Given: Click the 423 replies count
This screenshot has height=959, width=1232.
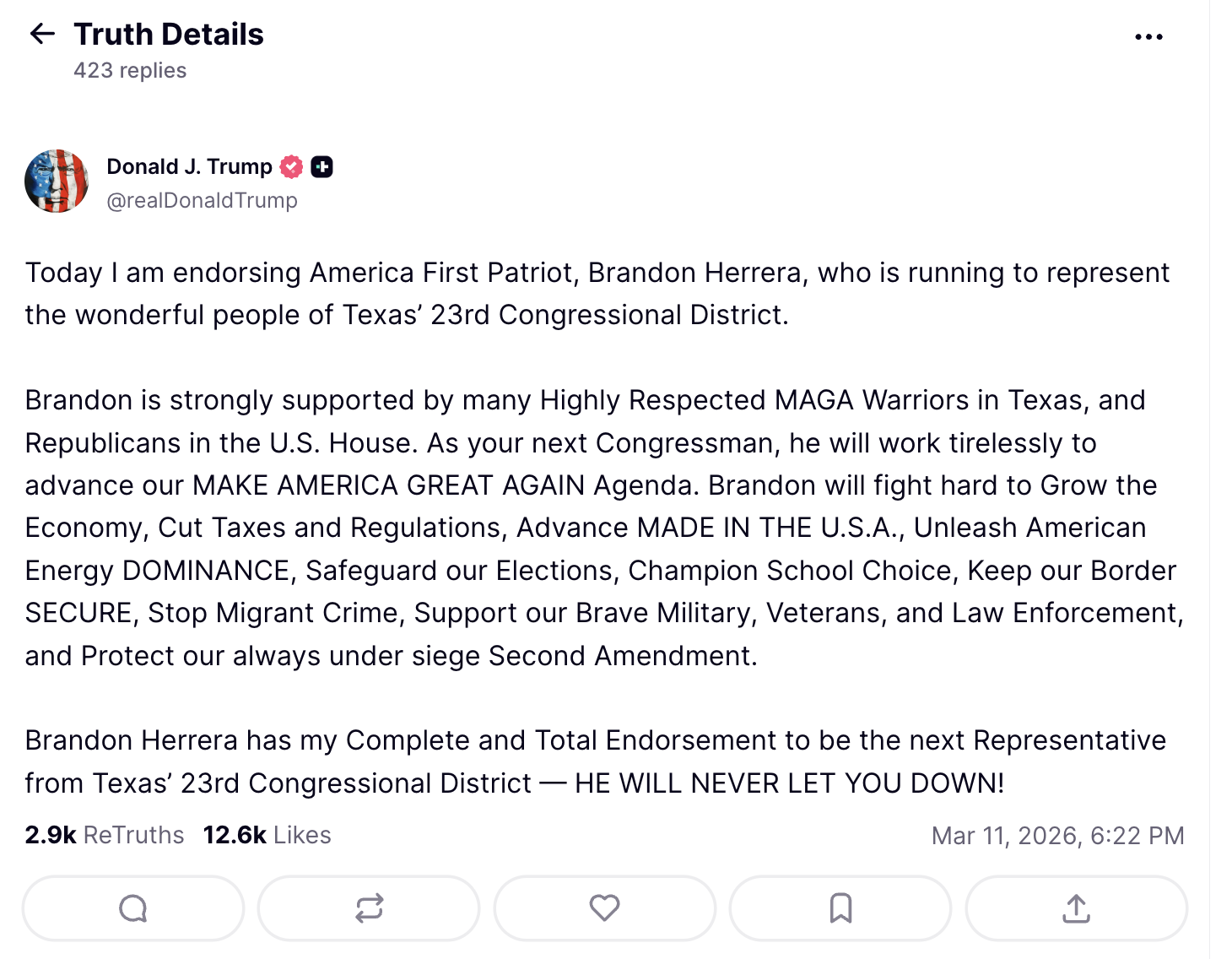Looking at the screenshot, I should [130, 70].
